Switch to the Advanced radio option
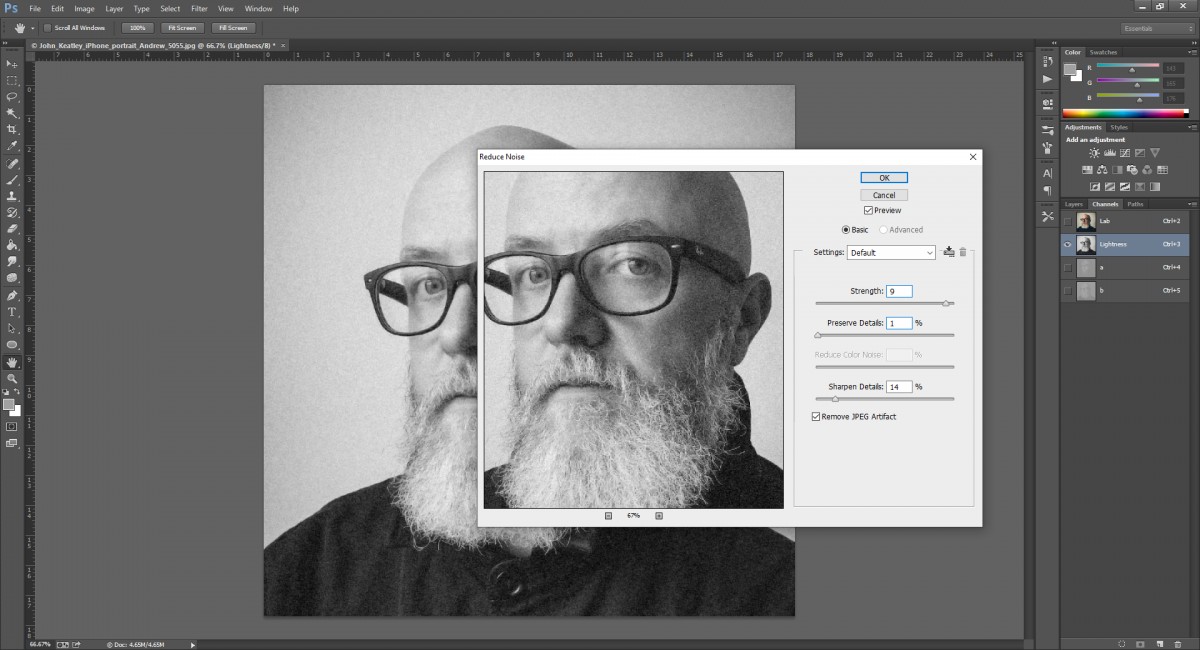The width and height of the screenshot is (1200, 650). (x=883, y=229)
